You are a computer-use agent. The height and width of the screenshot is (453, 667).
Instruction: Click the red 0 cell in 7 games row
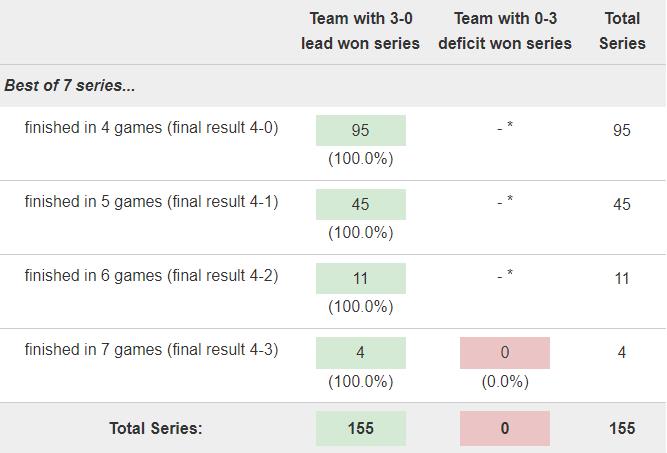(505, 353)
